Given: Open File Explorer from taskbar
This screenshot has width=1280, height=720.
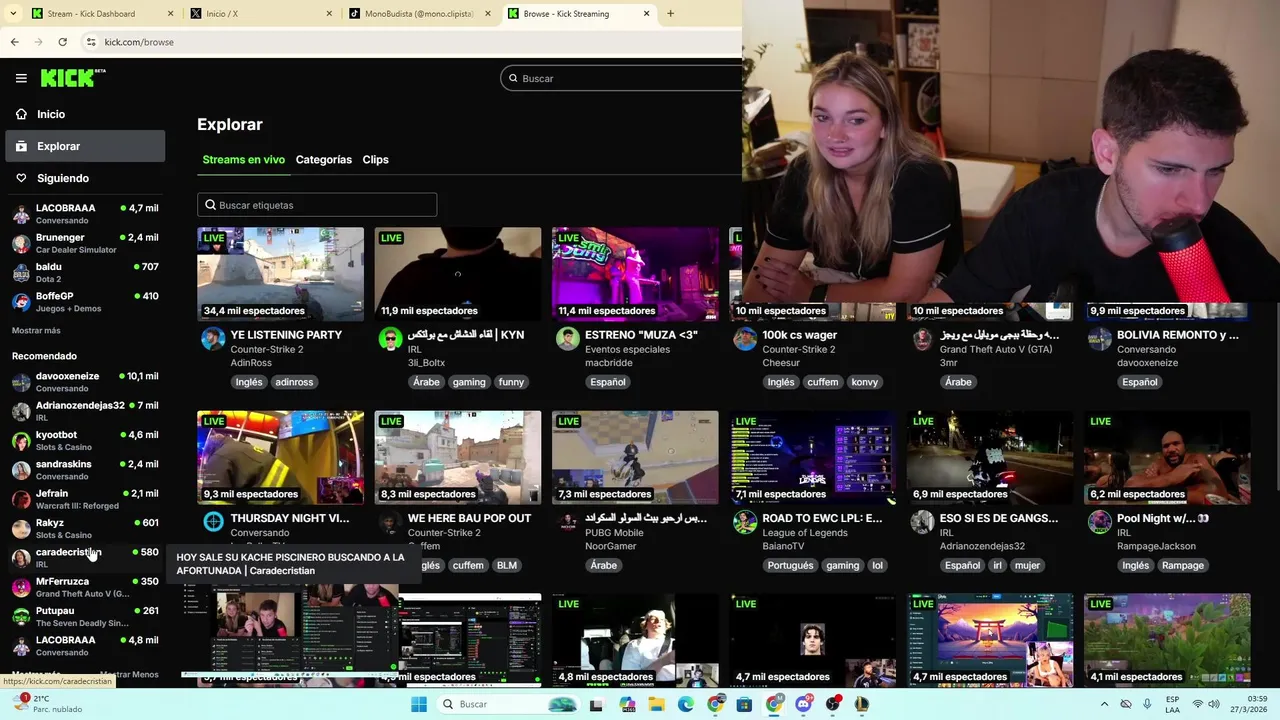Looking at the screenshot, I should coord(656,704).
